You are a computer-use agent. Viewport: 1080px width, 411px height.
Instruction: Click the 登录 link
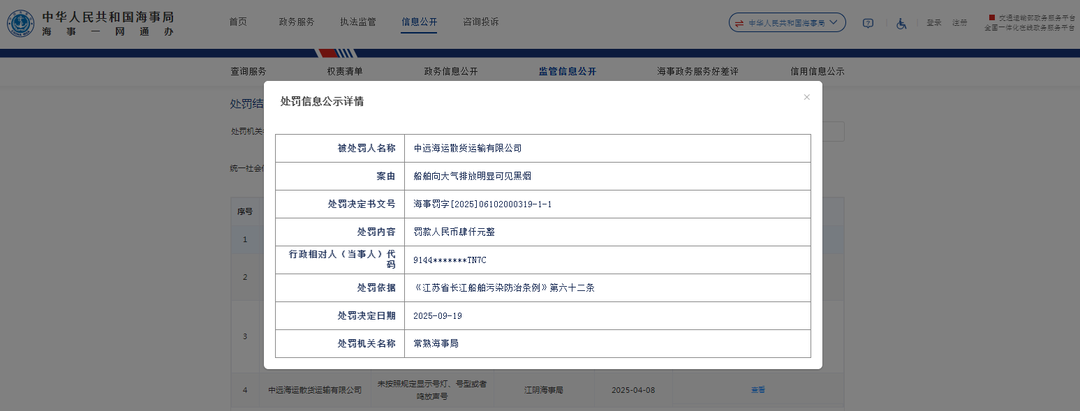933,22
